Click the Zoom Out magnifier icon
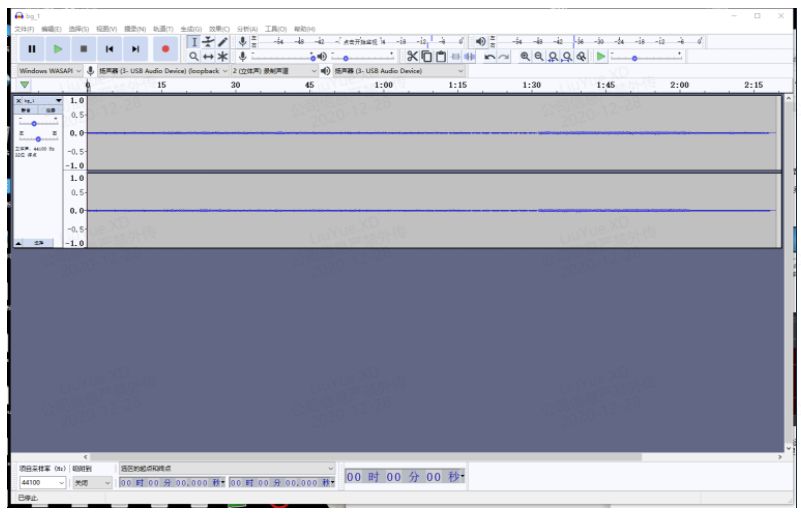The image size is (801, 516). (539, 56)
